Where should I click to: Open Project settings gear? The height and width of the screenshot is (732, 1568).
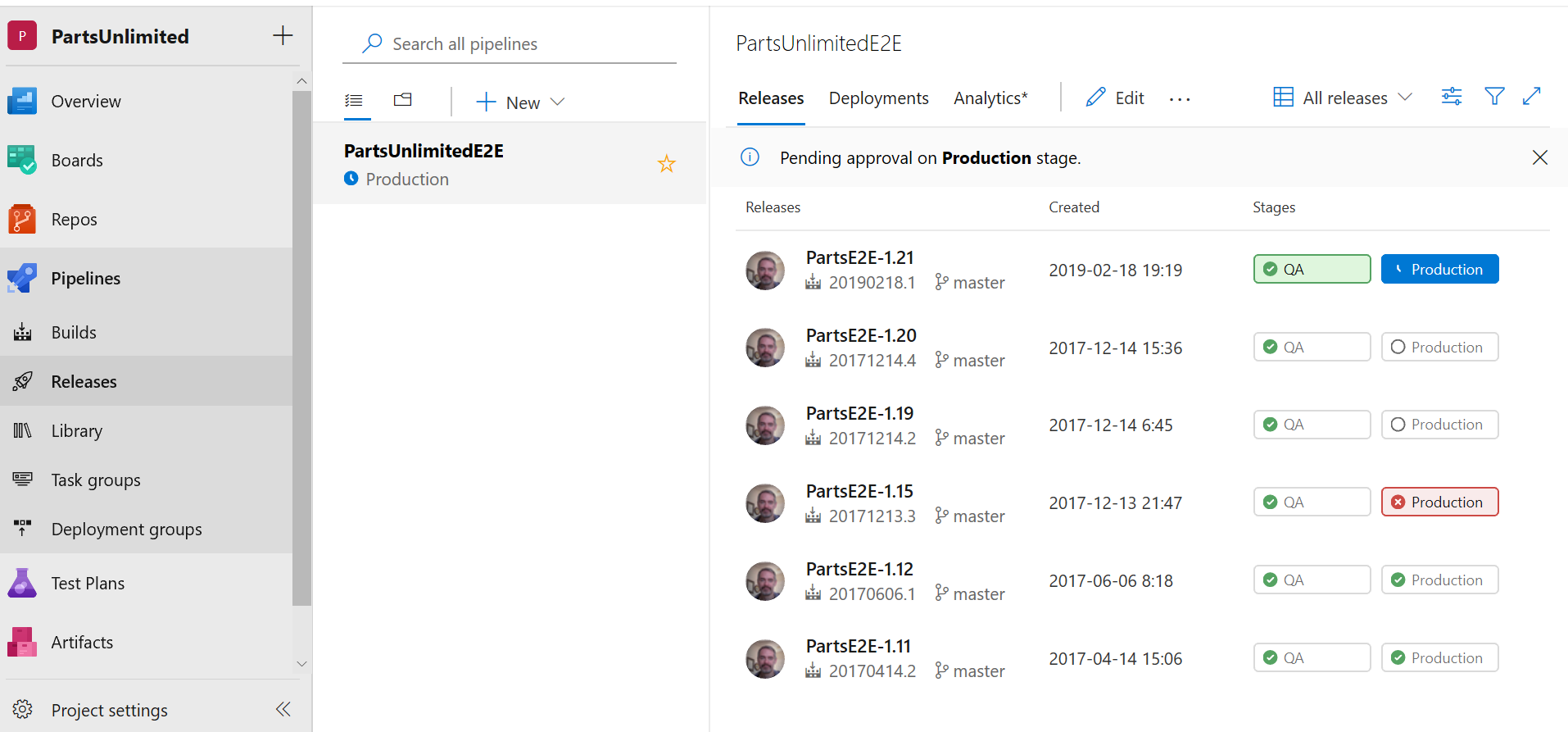pos(23,710)
